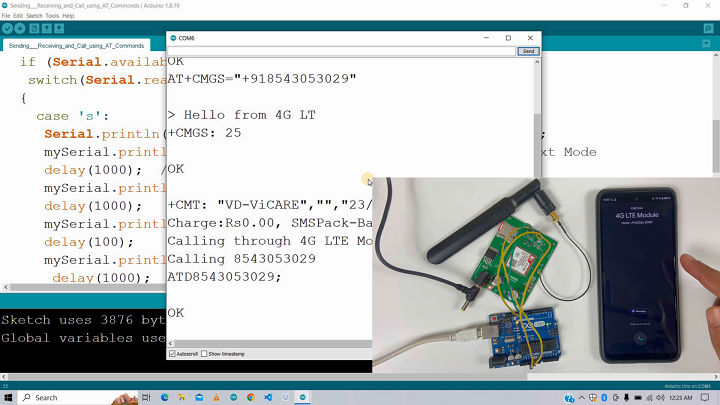
Task: Open the Tools menu
Action: [x=52, y=16]
